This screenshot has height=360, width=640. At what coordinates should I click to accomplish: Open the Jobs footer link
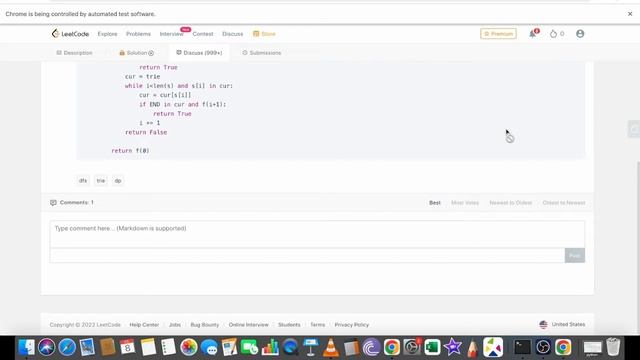(x=175, y=325)
